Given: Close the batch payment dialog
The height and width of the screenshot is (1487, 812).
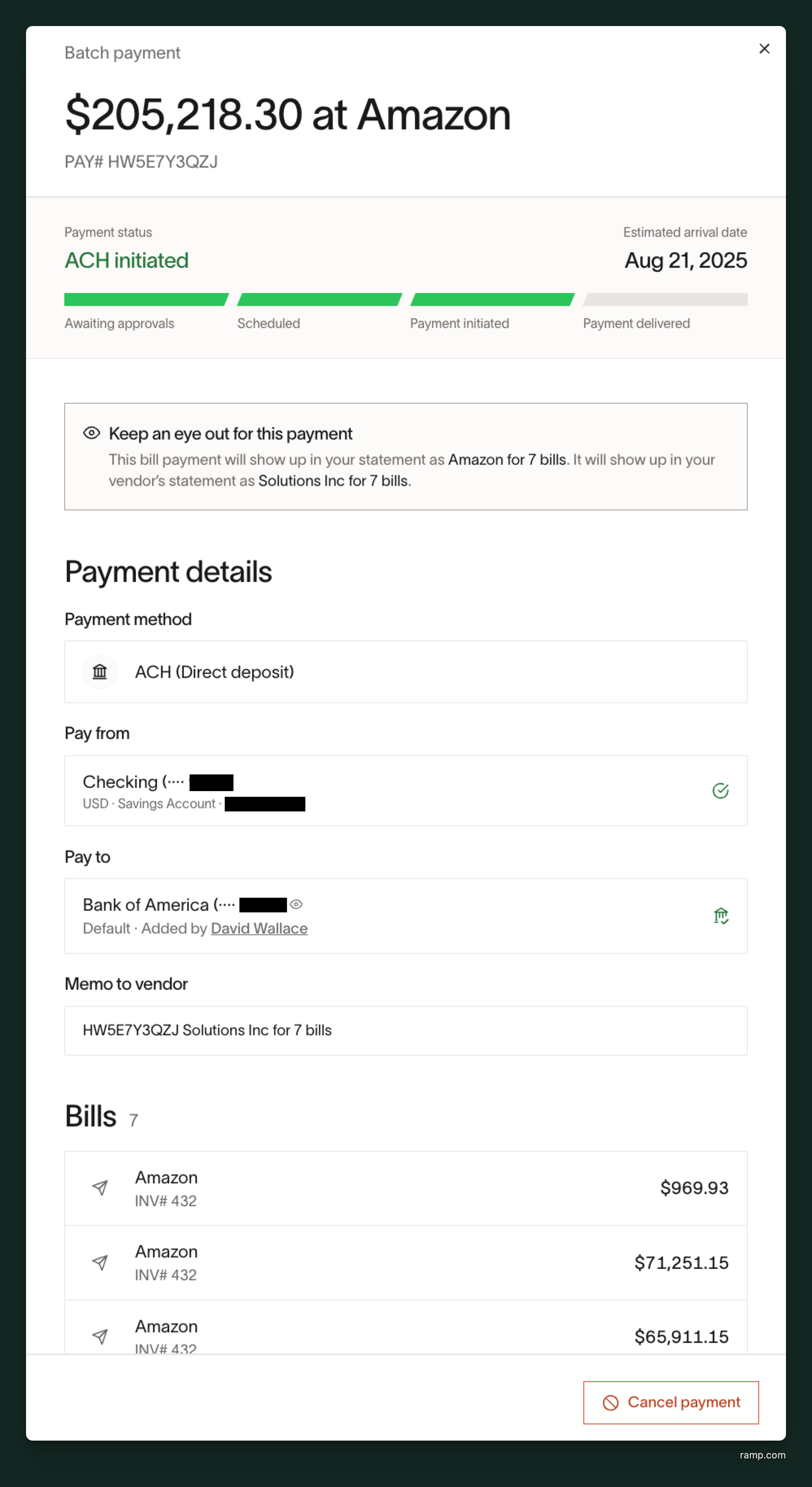Looking at the screenshot, I should click(764, 48).
